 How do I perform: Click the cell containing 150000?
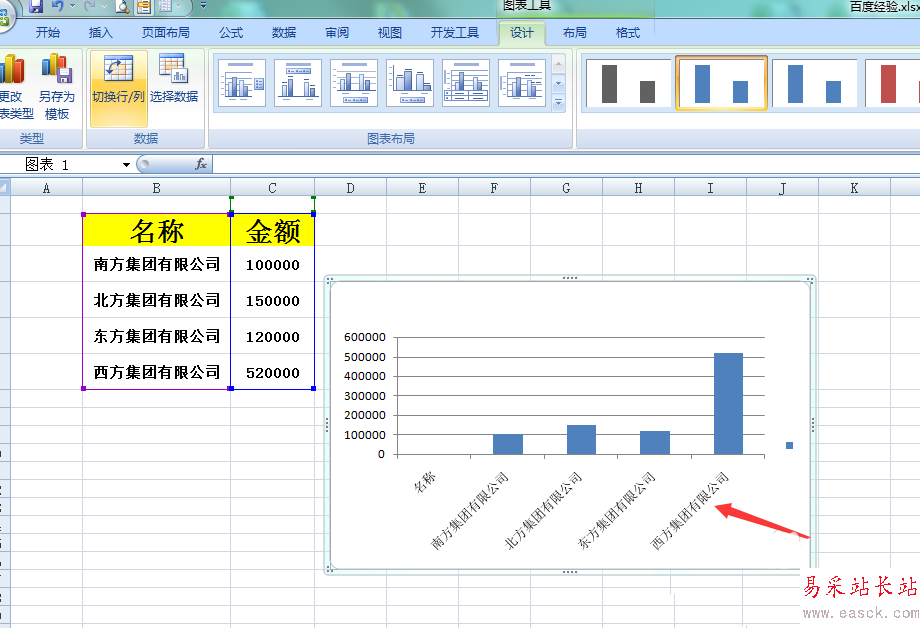point(273,301)
